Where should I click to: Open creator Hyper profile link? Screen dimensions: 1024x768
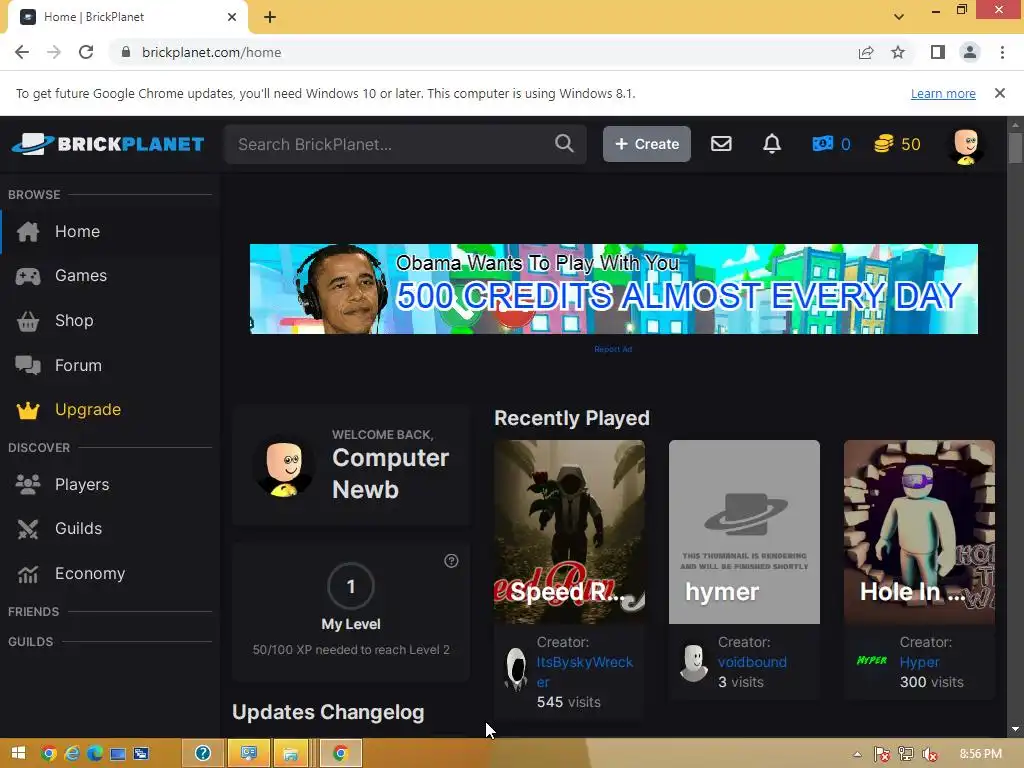pyautogui.click(x=920, y=662)
